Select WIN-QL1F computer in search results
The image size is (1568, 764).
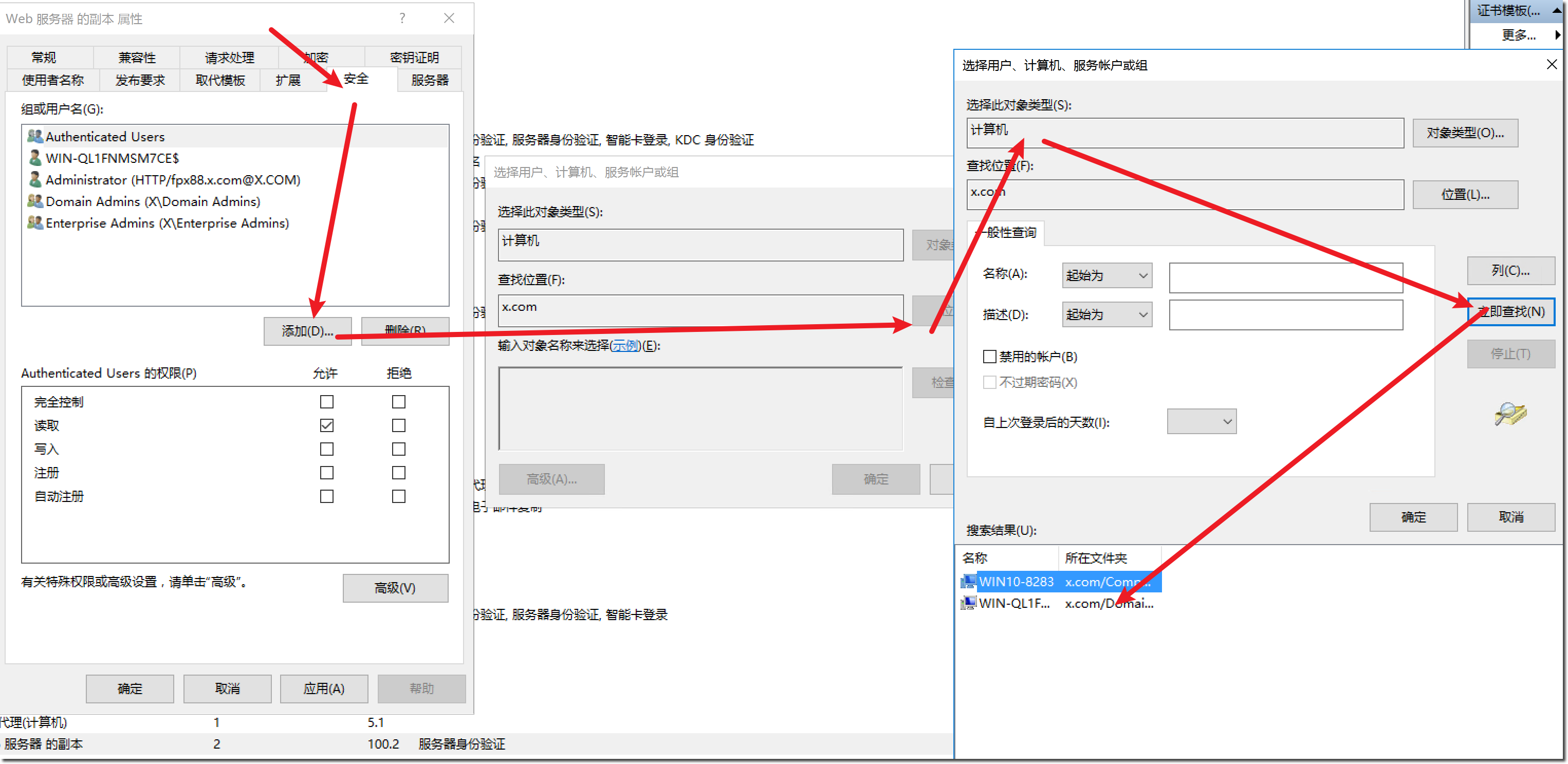click(1013, 603)
